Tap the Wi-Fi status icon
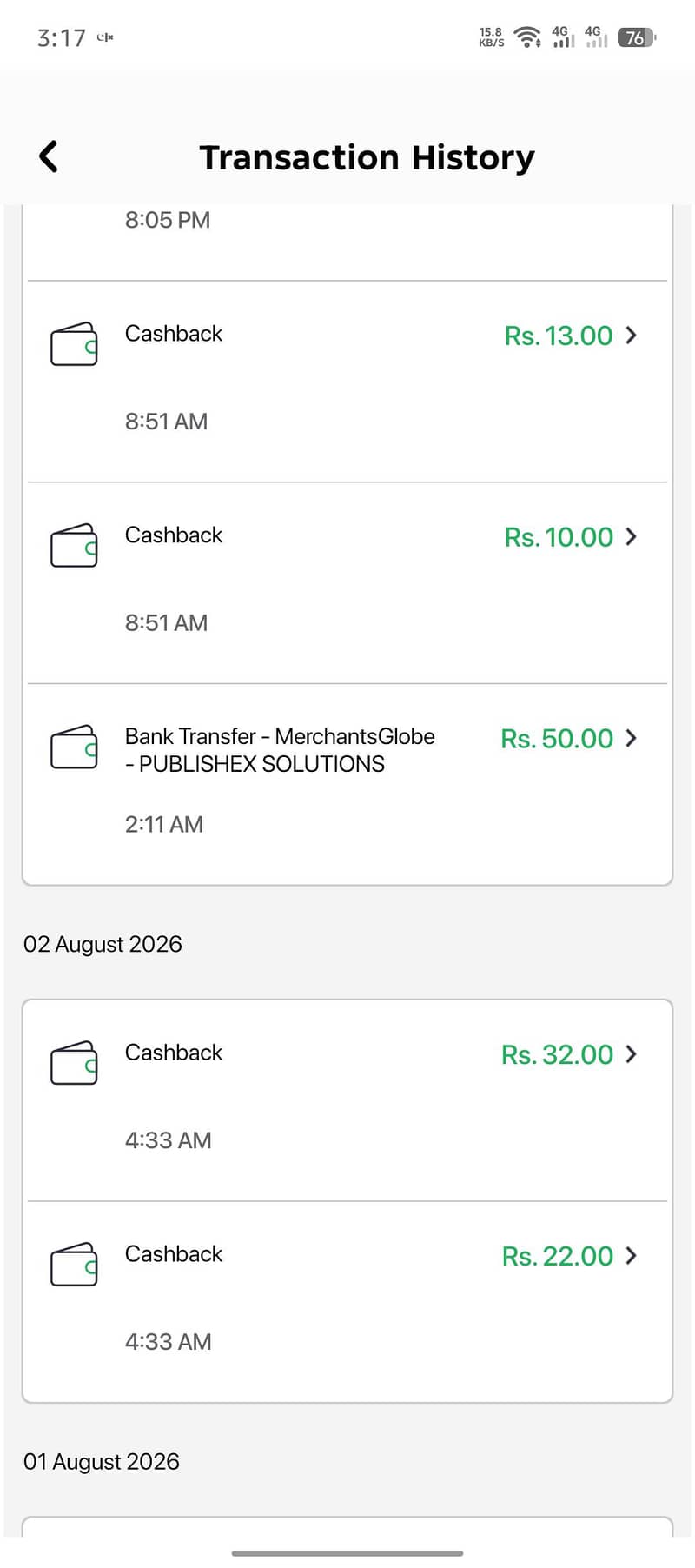This screenshot has height=1568, width=695. [527, 37]
